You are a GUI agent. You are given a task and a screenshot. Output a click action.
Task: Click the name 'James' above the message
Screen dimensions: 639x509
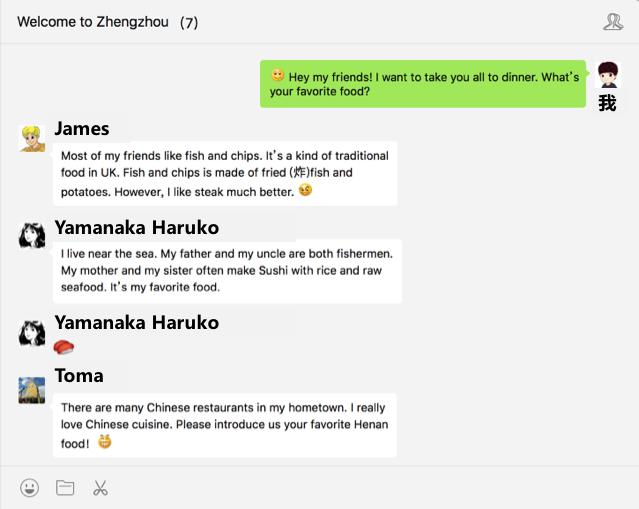pyautogui.click(x=82, y=128)
